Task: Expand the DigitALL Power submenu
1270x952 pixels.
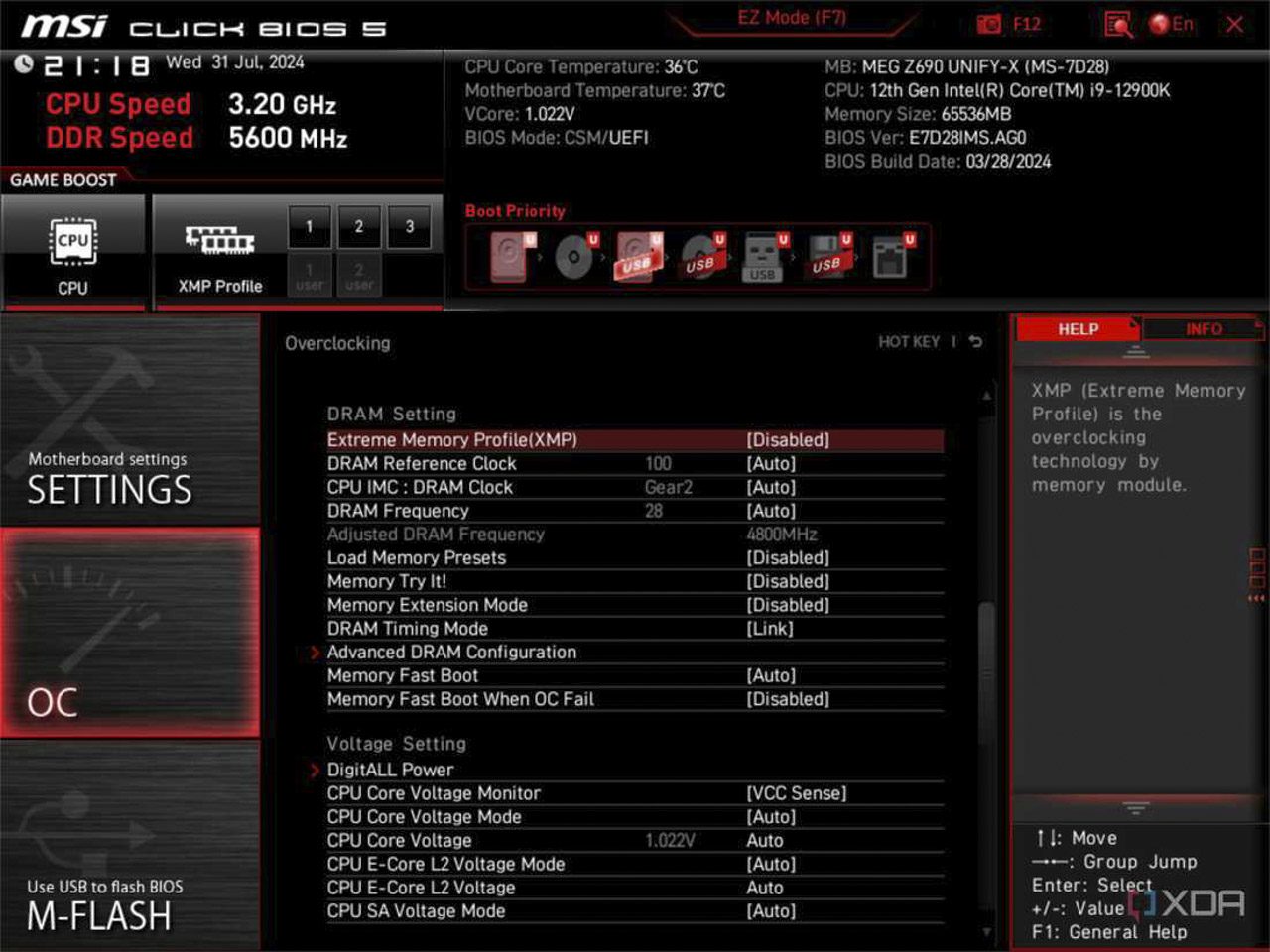Action: pyautogui.click(x=390, y=770)
